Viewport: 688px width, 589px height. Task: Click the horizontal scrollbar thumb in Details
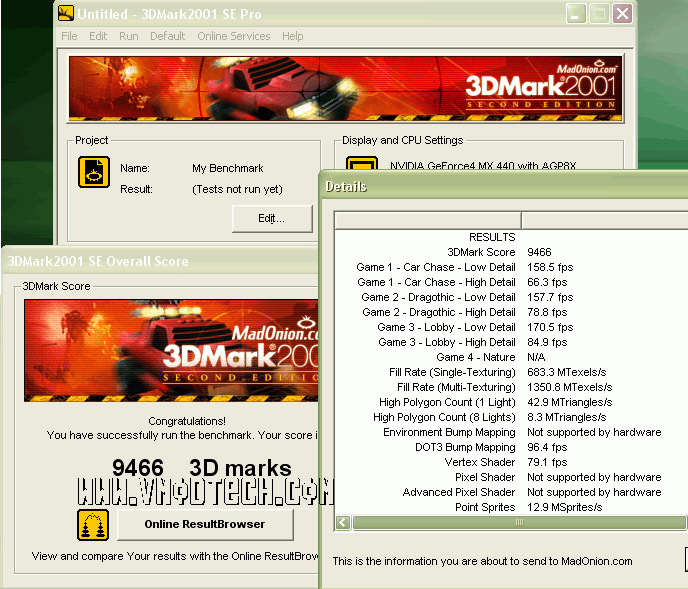(x=519, y=522)
